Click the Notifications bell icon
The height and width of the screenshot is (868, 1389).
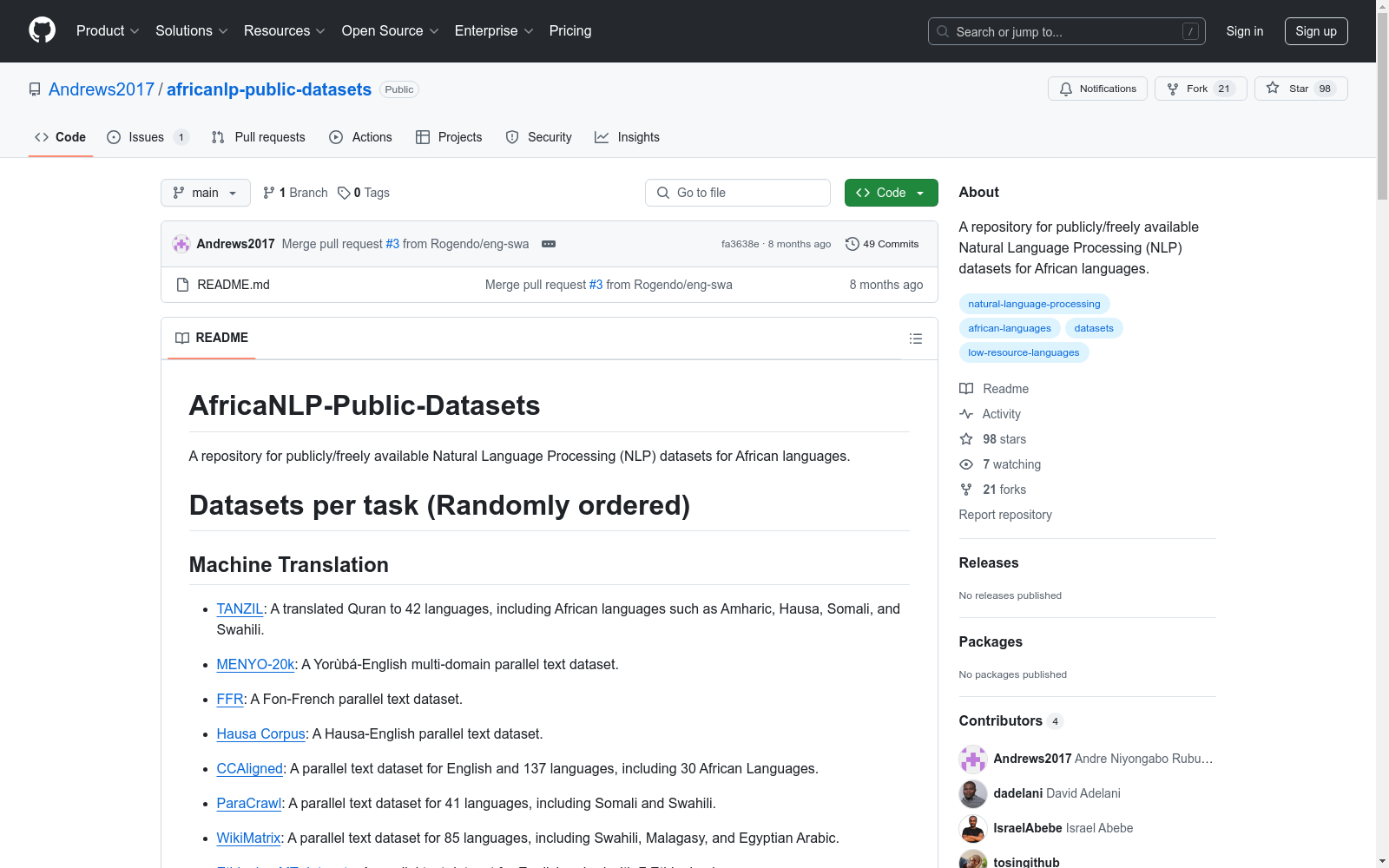click(x=1066, y=89)
